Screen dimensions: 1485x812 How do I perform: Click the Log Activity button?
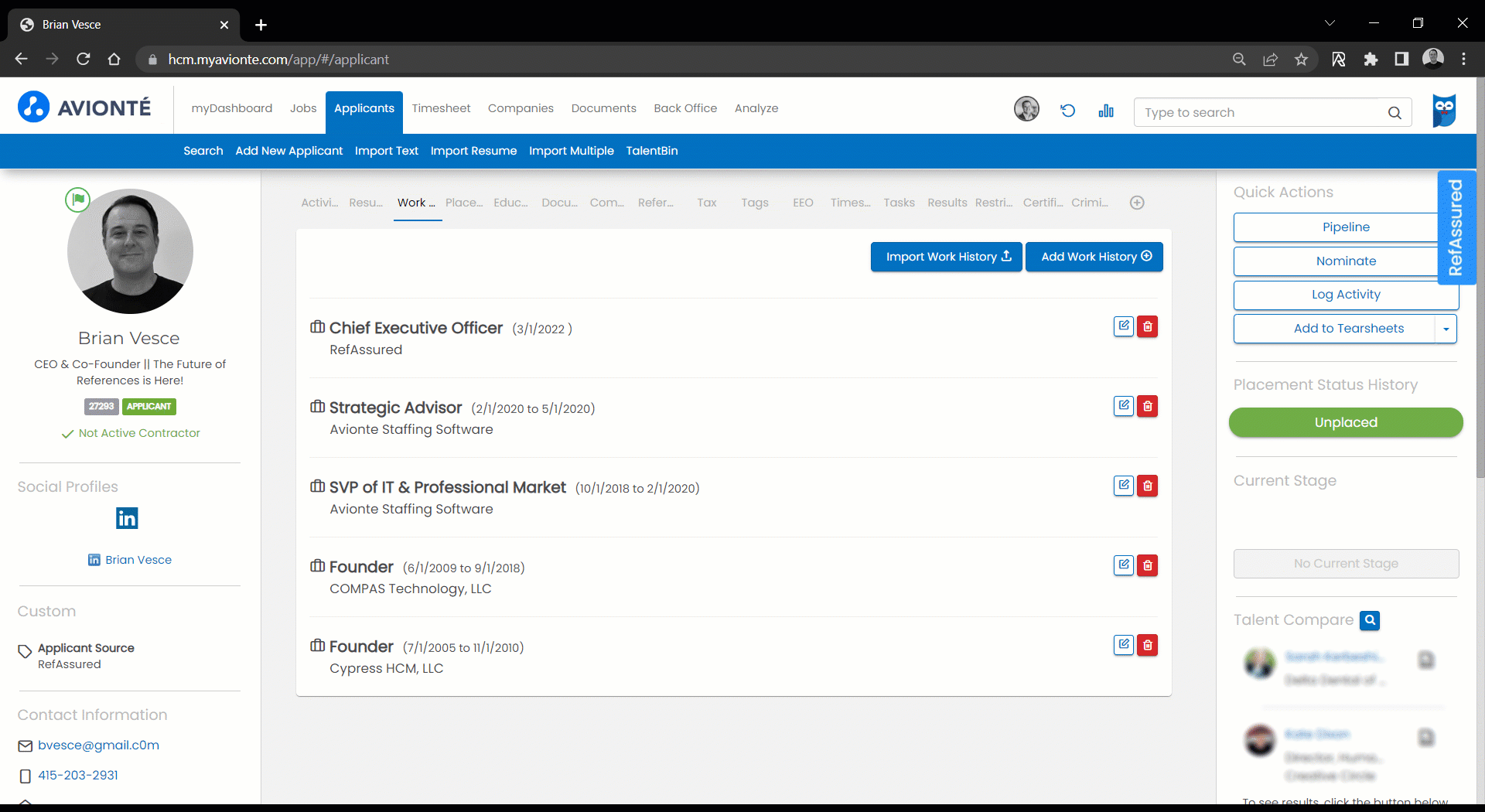tap(1346, 295)
